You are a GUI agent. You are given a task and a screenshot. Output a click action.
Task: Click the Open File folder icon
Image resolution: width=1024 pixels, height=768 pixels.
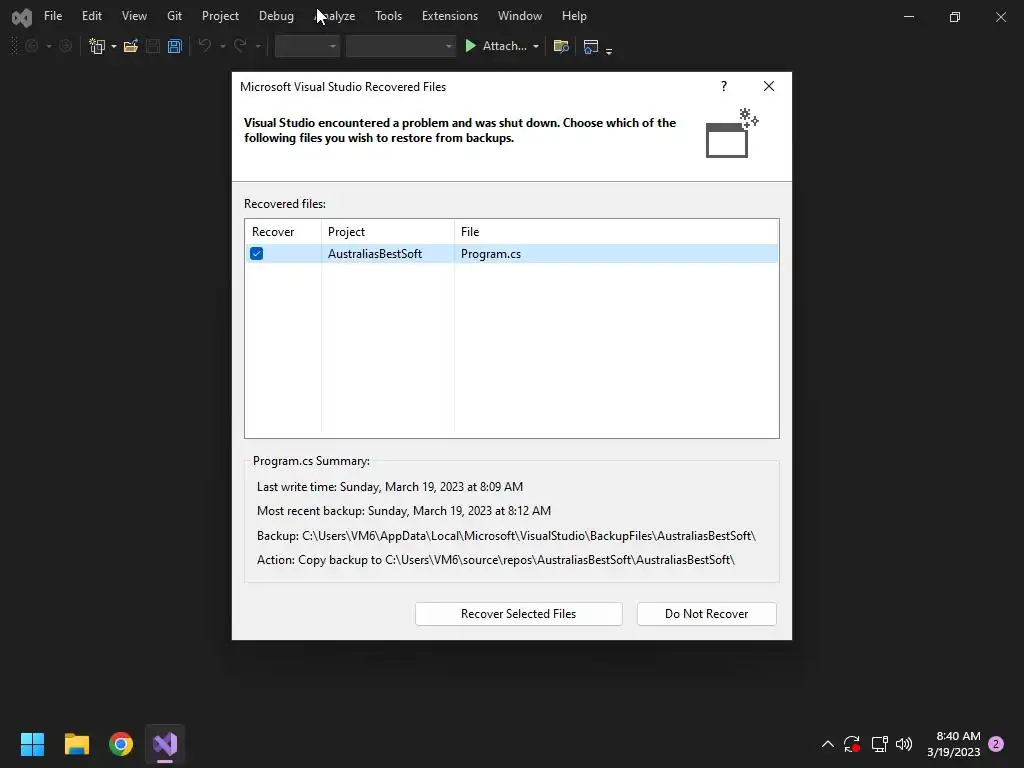[x=131, y=46]
